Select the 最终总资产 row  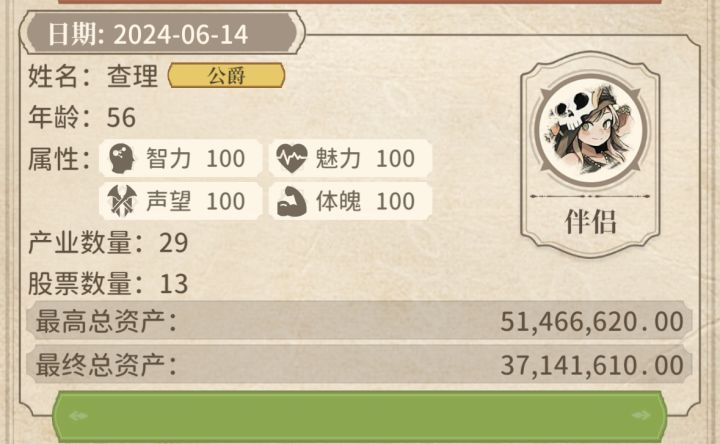359,365
